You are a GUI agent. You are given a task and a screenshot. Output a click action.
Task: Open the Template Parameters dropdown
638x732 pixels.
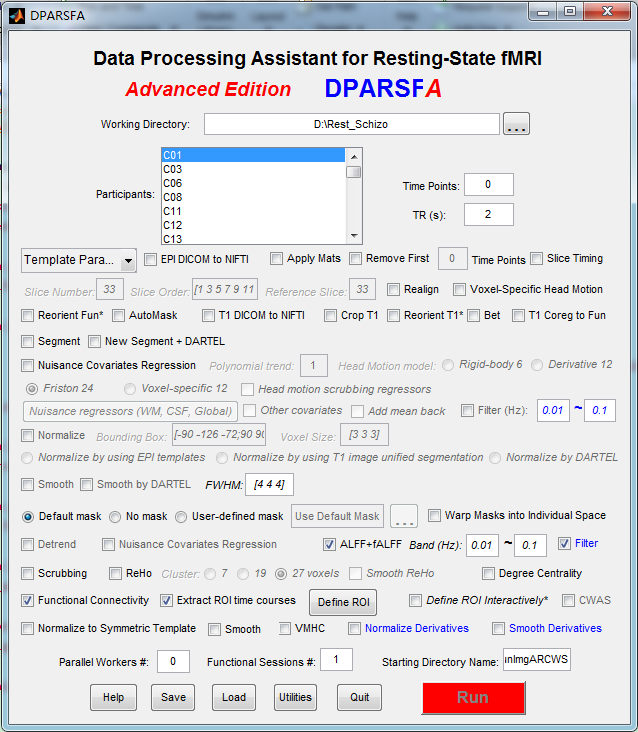click(x=79, y=260)
